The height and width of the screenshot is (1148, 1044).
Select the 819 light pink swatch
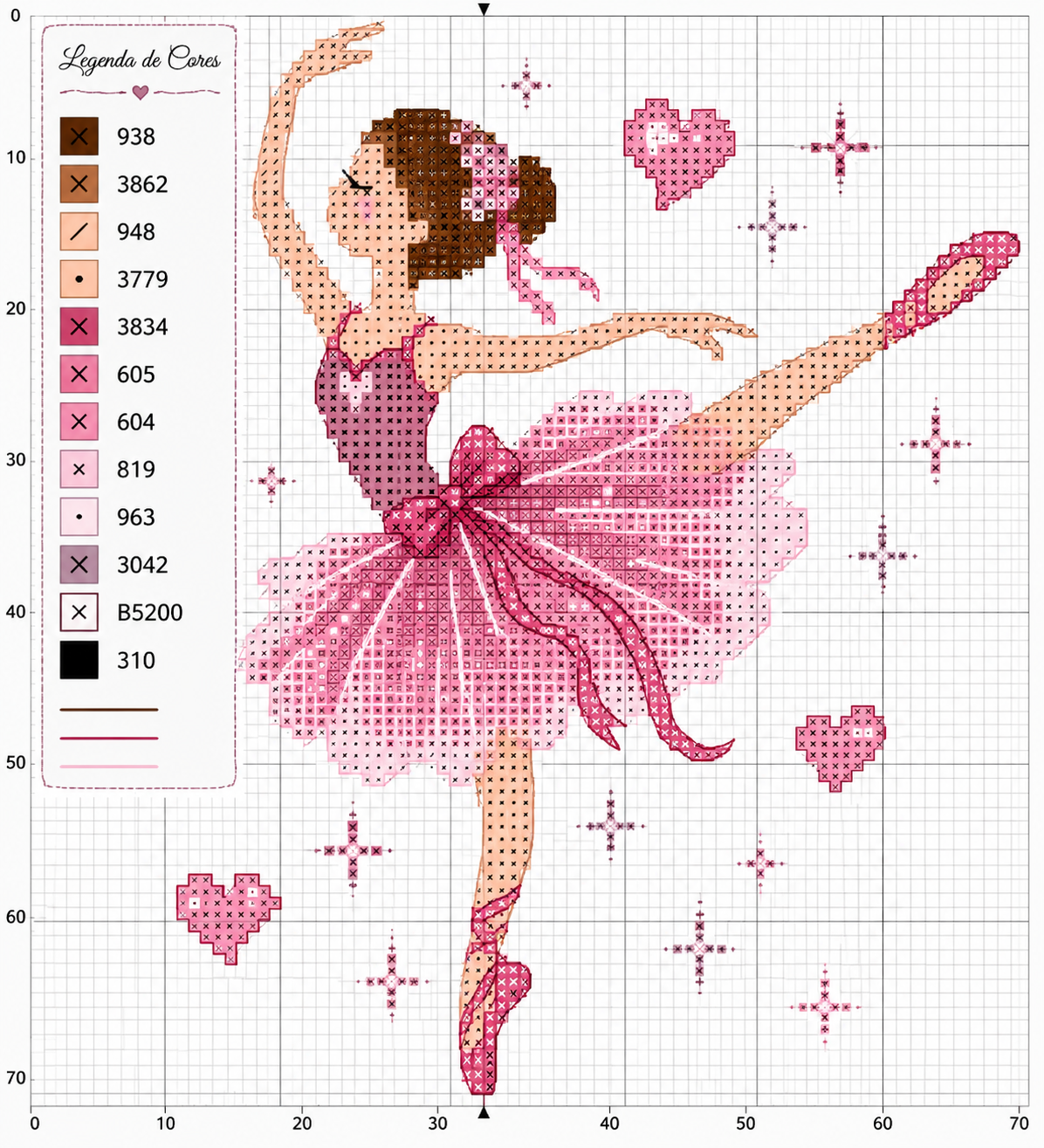point(79,470)
